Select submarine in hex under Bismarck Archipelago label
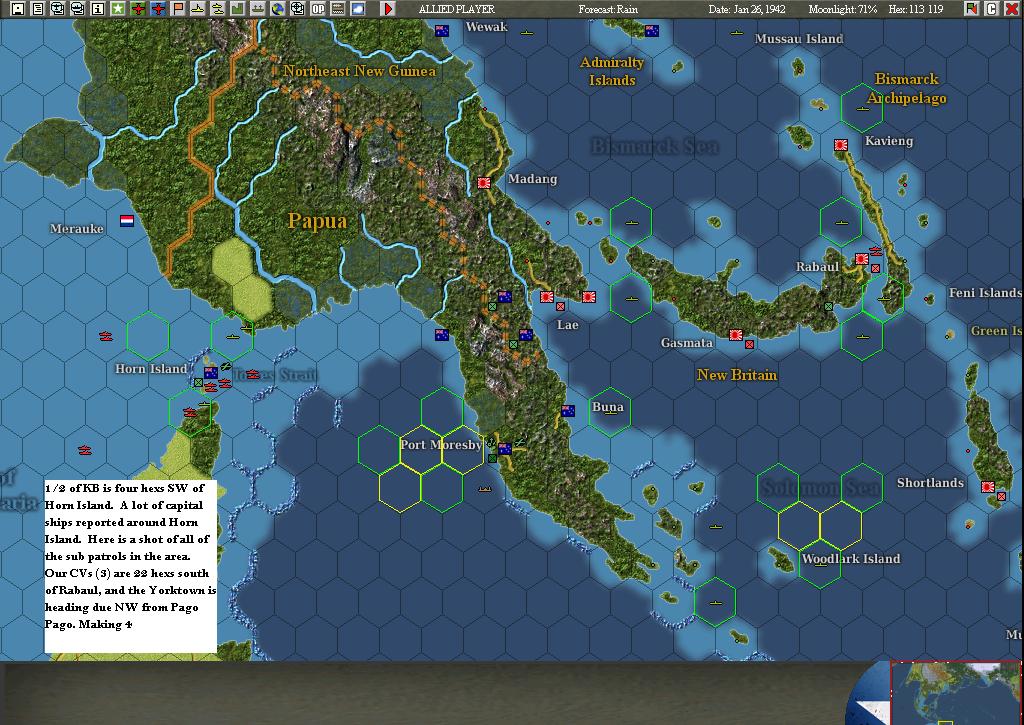1024x725 pixels. point(863,108)
